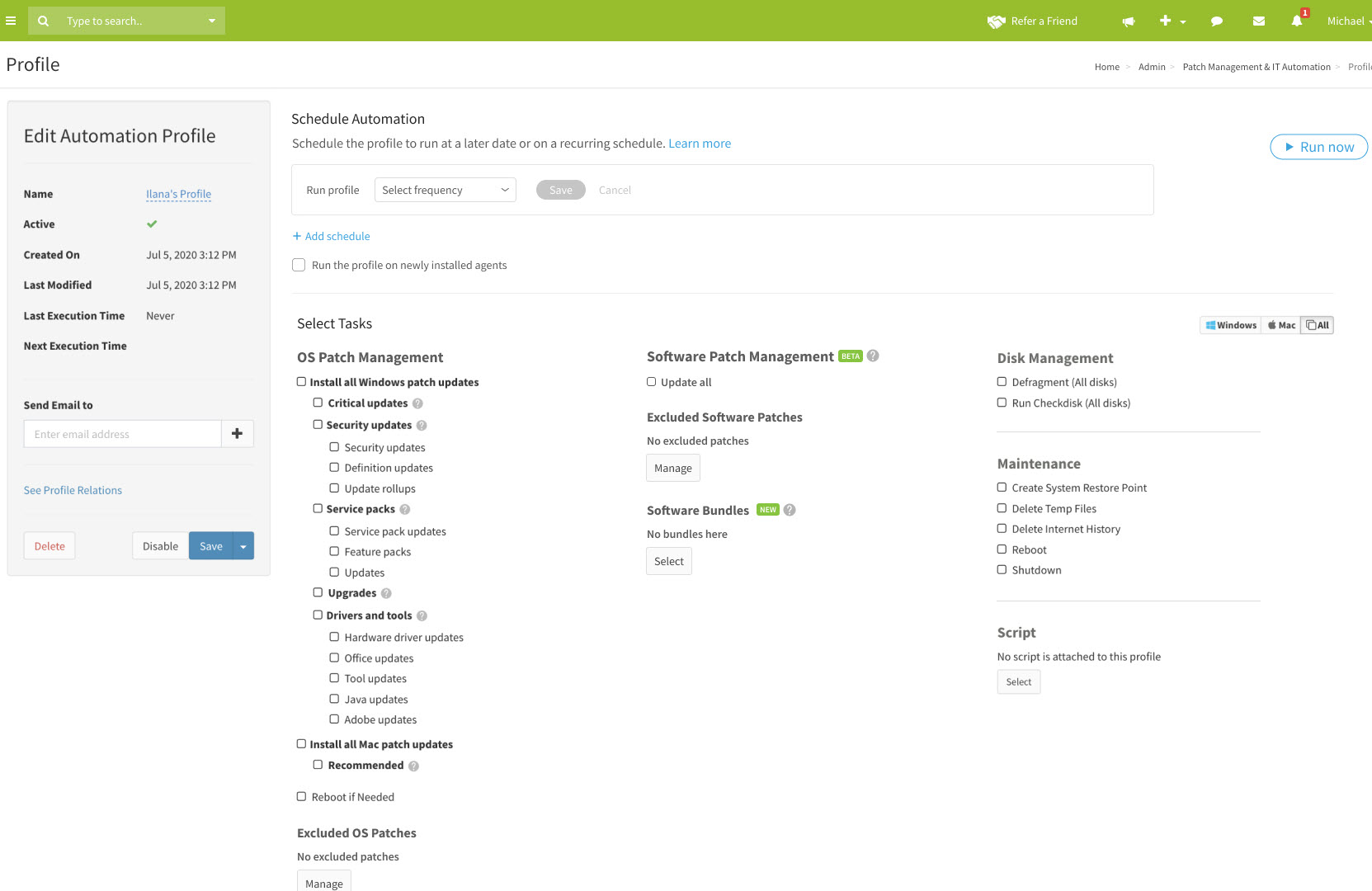Check Delete Temp Files
Viewport: 1372px width, 891px height.
point(1002,508)
